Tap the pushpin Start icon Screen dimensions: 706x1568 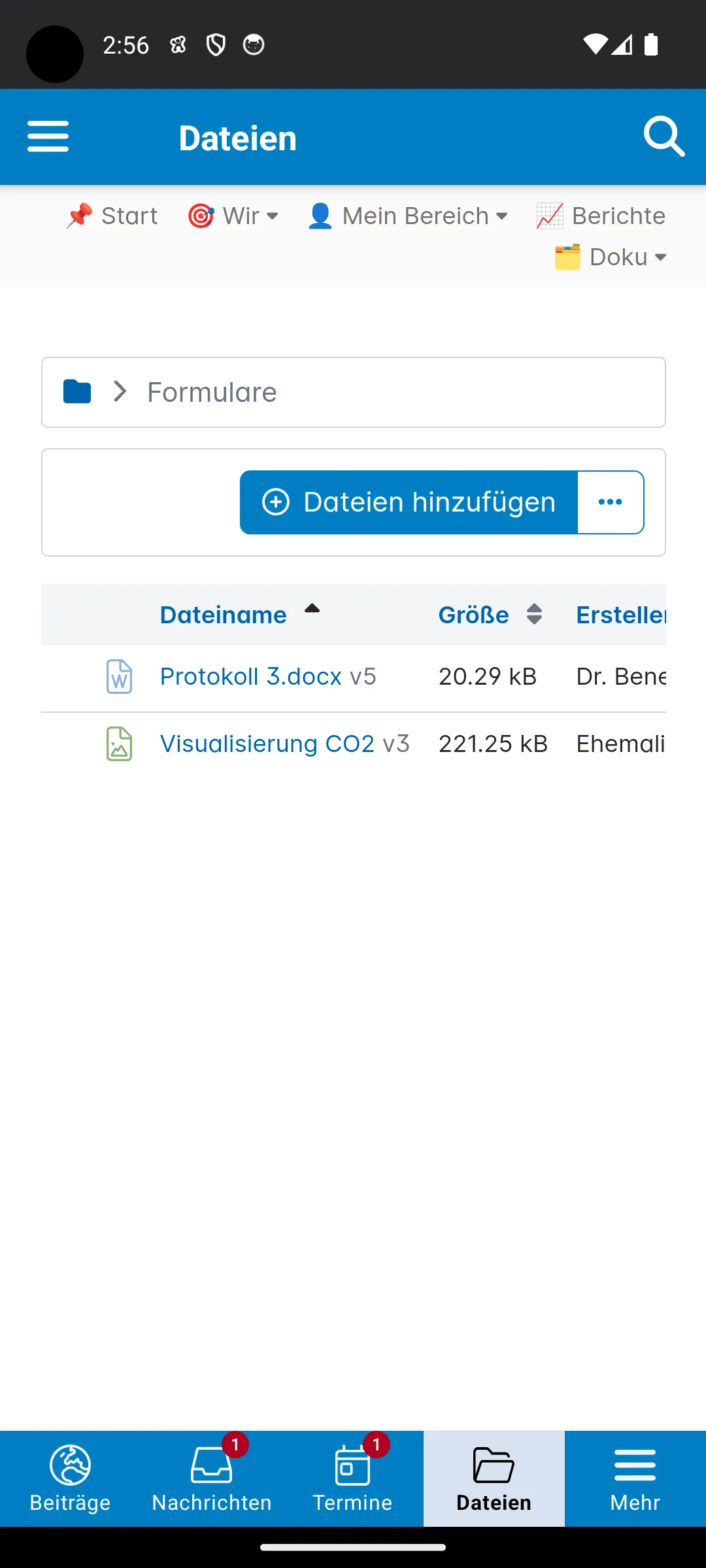79,216
